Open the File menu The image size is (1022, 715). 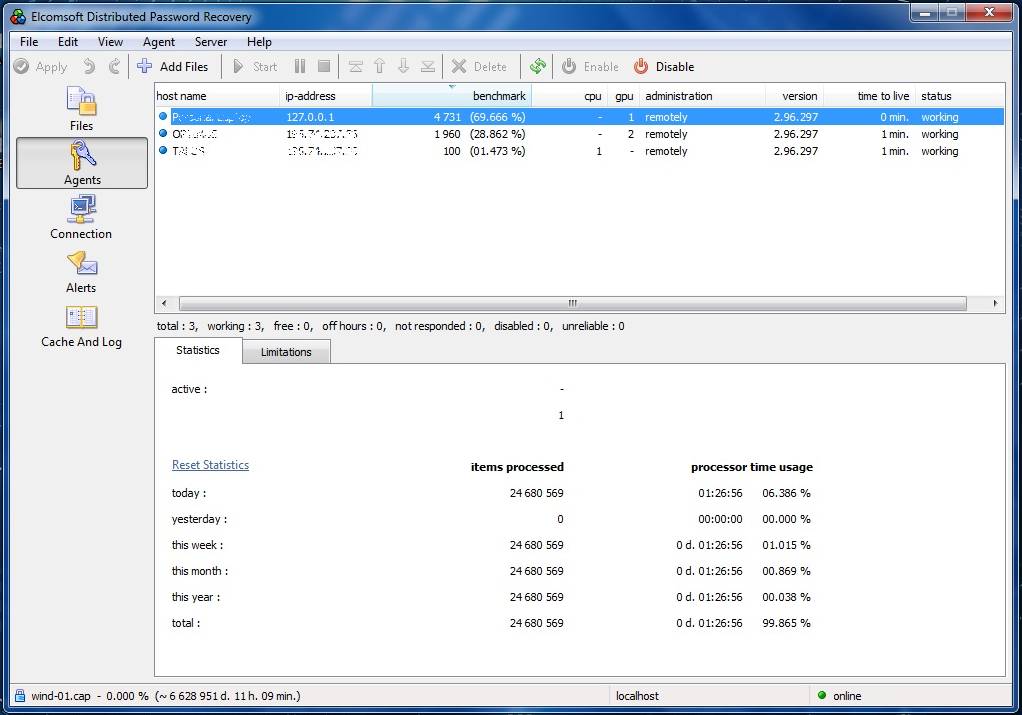pyautogui.click(x=29, y=42)
